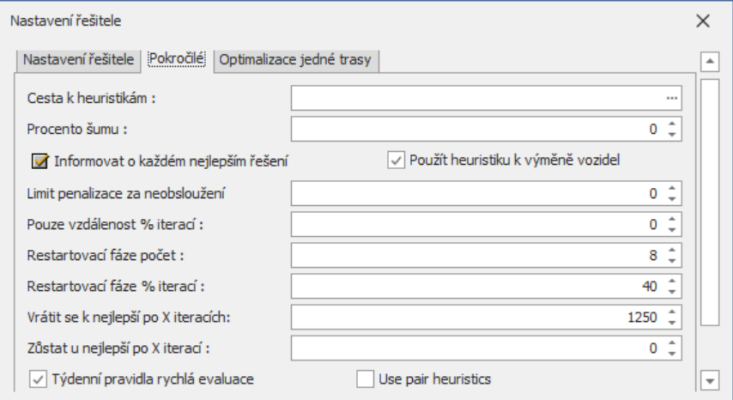Click the browse ellipsis for Cesta k heuristikám

(x=672, y=98)
